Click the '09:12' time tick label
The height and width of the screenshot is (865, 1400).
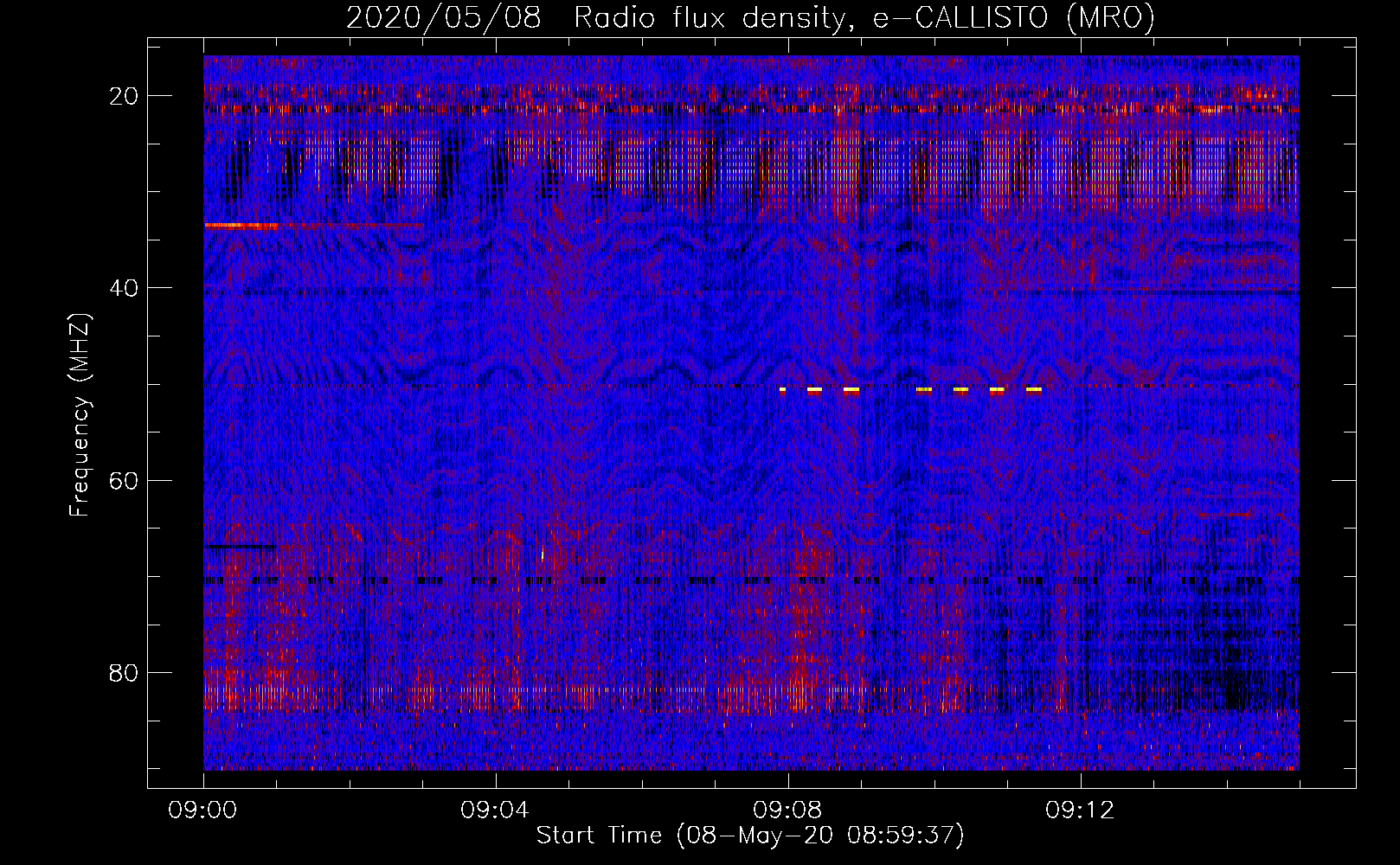click(1080, 811)
